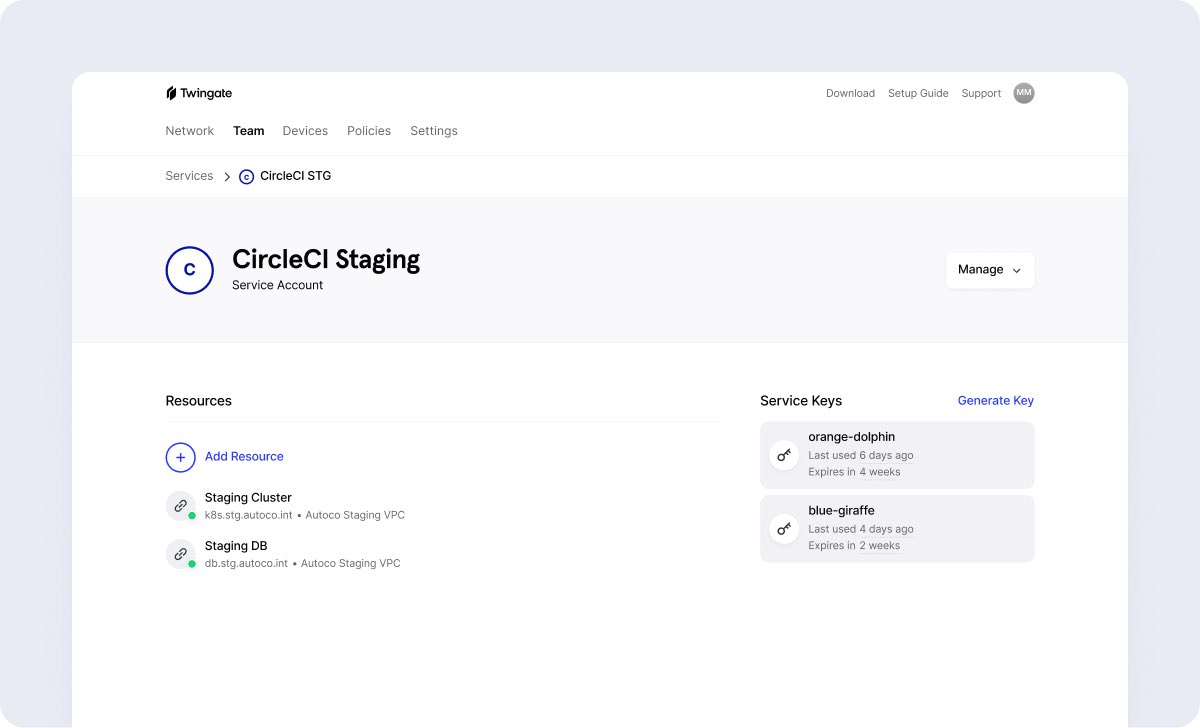The width and height of the screenshot is (1200, 728).
Task: Select the Team tab
Action: 249,131
